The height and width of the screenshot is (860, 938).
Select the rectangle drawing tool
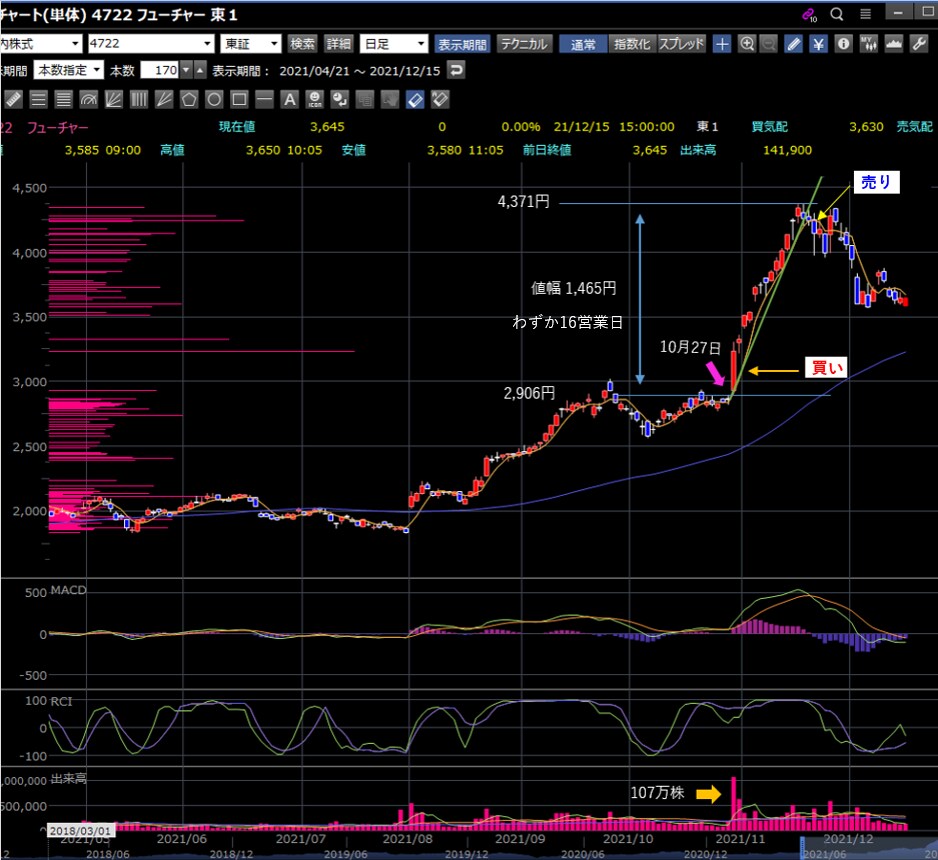[x=239, y=99]
